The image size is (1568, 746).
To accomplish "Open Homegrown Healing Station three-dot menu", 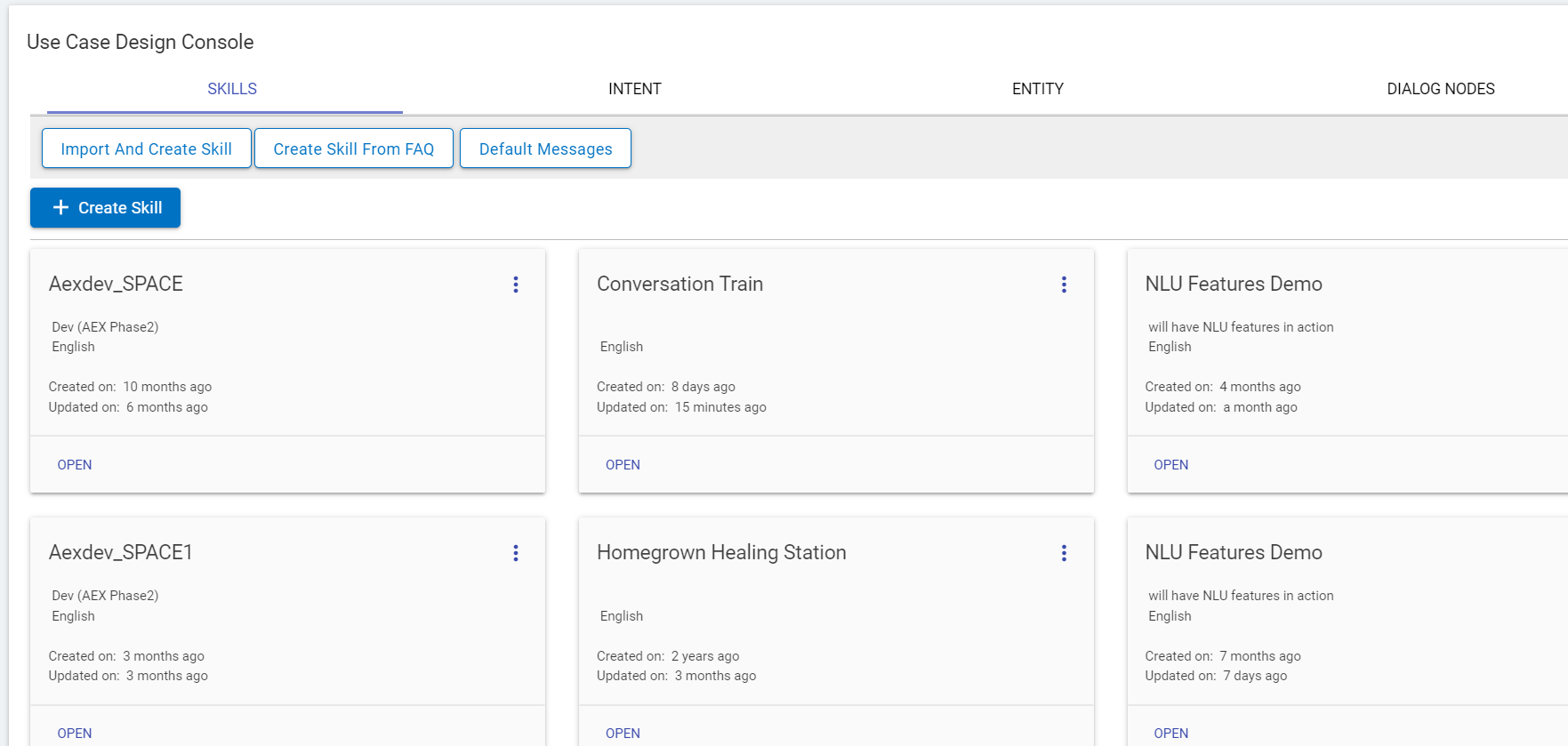I will [1064, 553].
